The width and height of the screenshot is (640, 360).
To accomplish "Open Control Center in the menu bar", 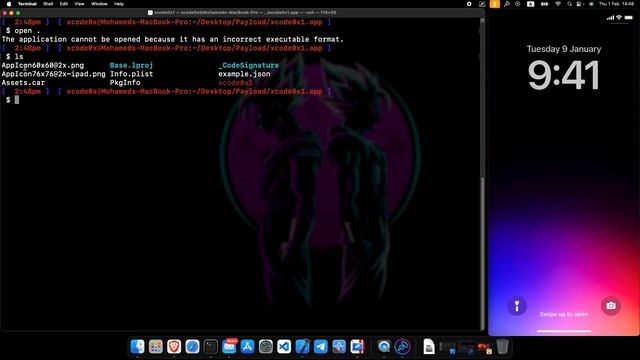I will [579, 4].
